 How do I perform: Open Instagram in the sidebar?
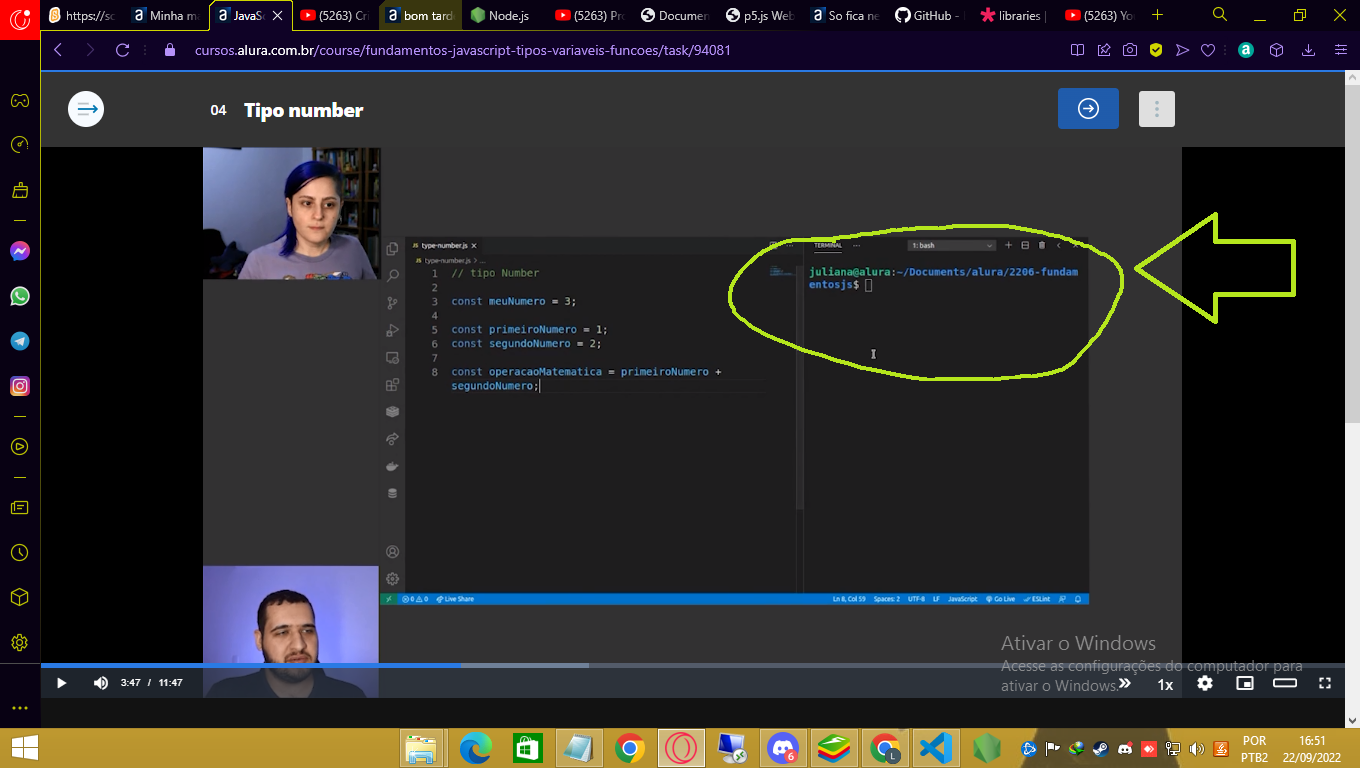coord(20,386)
